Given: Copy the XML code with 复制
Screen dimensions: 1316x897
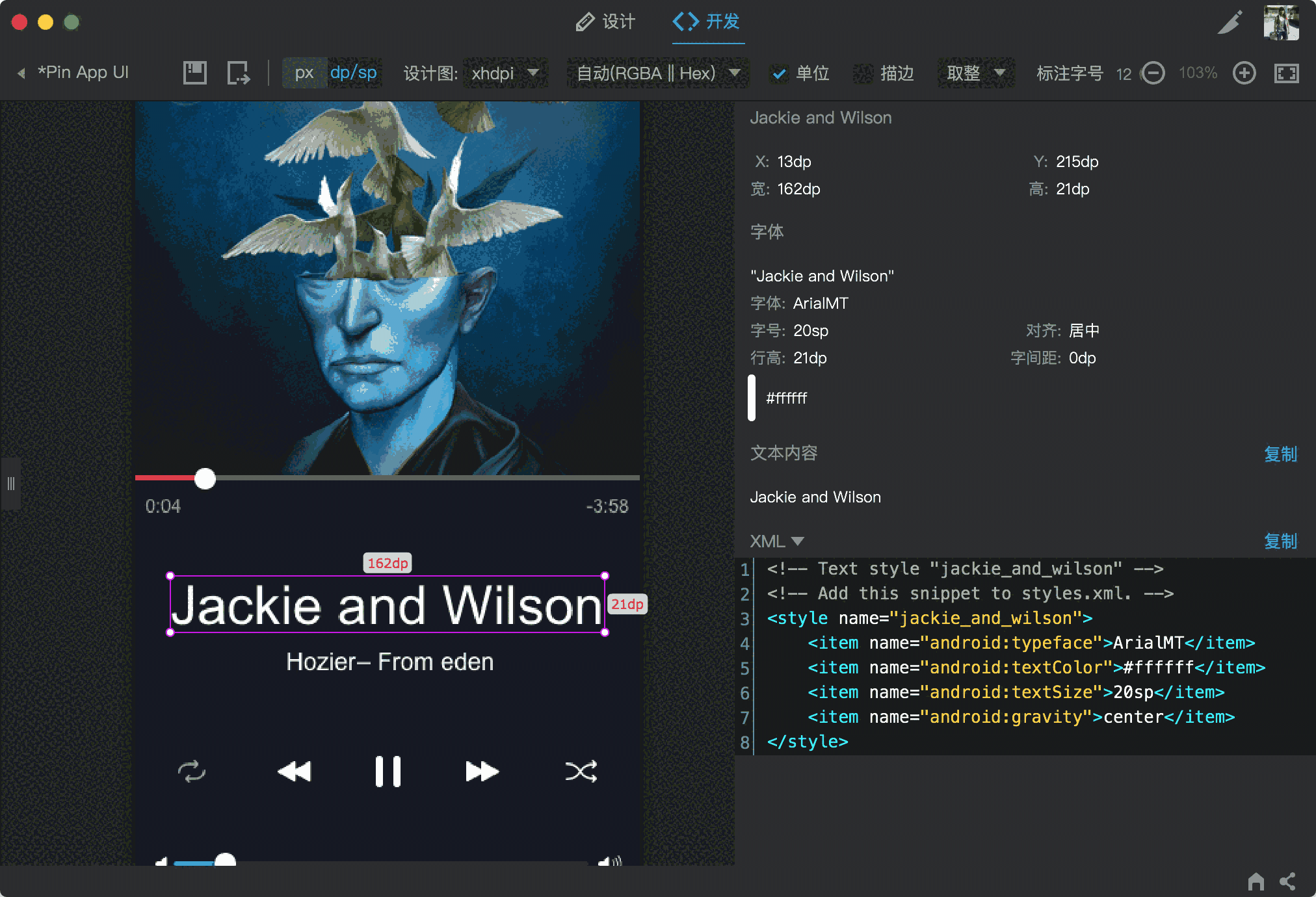Looking at the screenshot, I should 1280,541.
